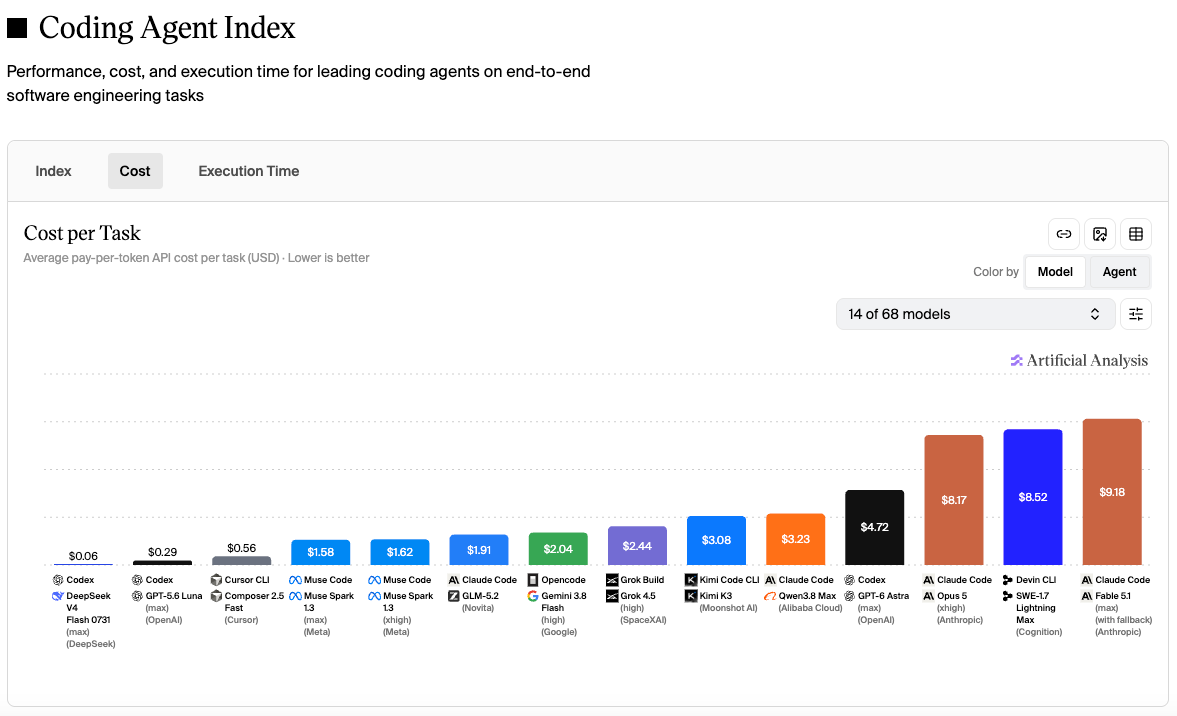This screenshot has height=716, width=1177.
Task: Download chart as image icon
Action: [x=1100, y=234]
